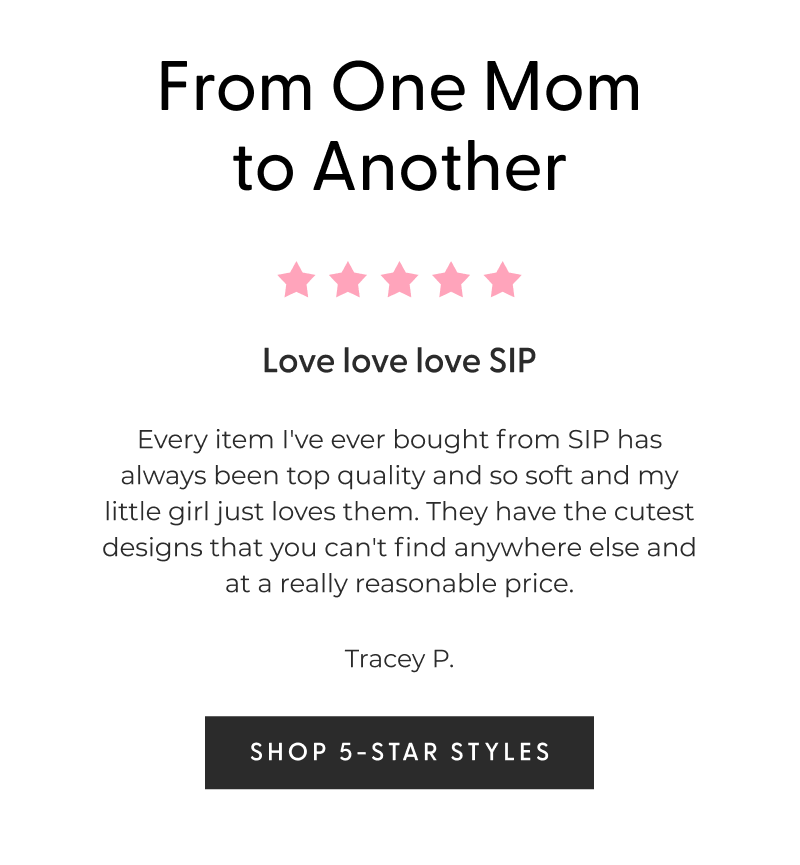Click the second pink star icon
Image resolution: width=800 pixels, height=865 pixels.
pyautogui.click(x=347, y=281)
